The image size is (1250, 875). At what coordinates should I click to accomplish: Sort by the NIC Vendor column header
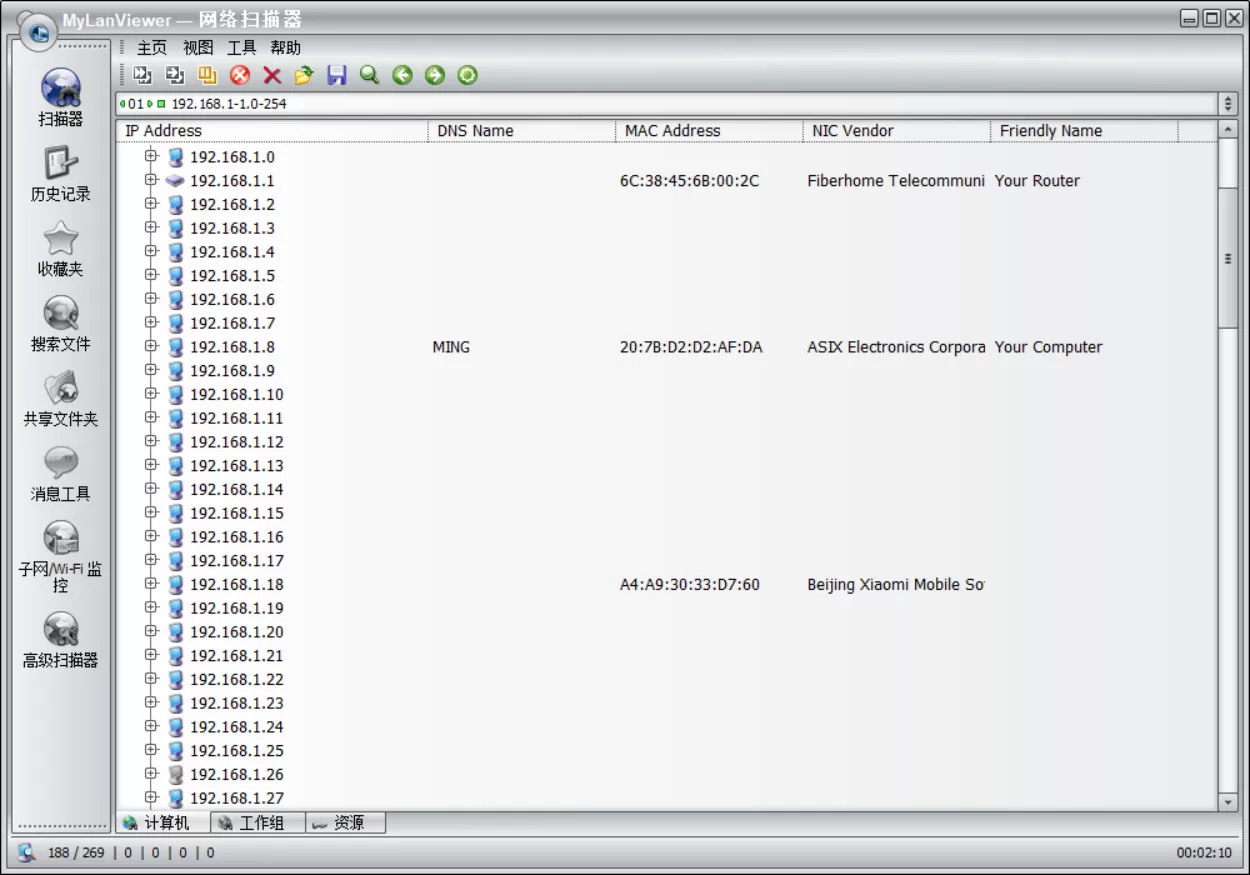(853, 131)
